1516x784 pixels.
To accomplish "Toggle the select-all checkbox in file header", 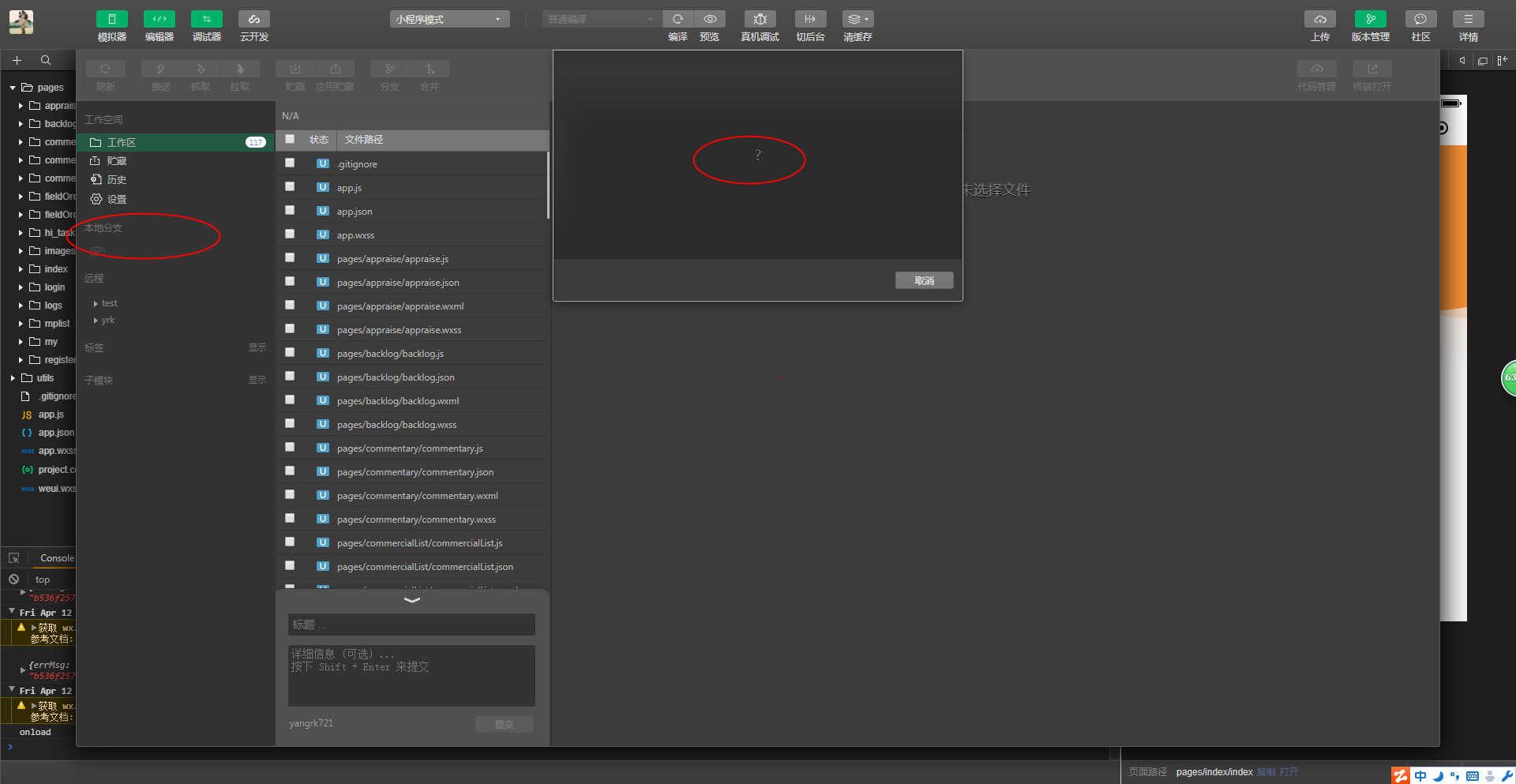I will point(290,139).
